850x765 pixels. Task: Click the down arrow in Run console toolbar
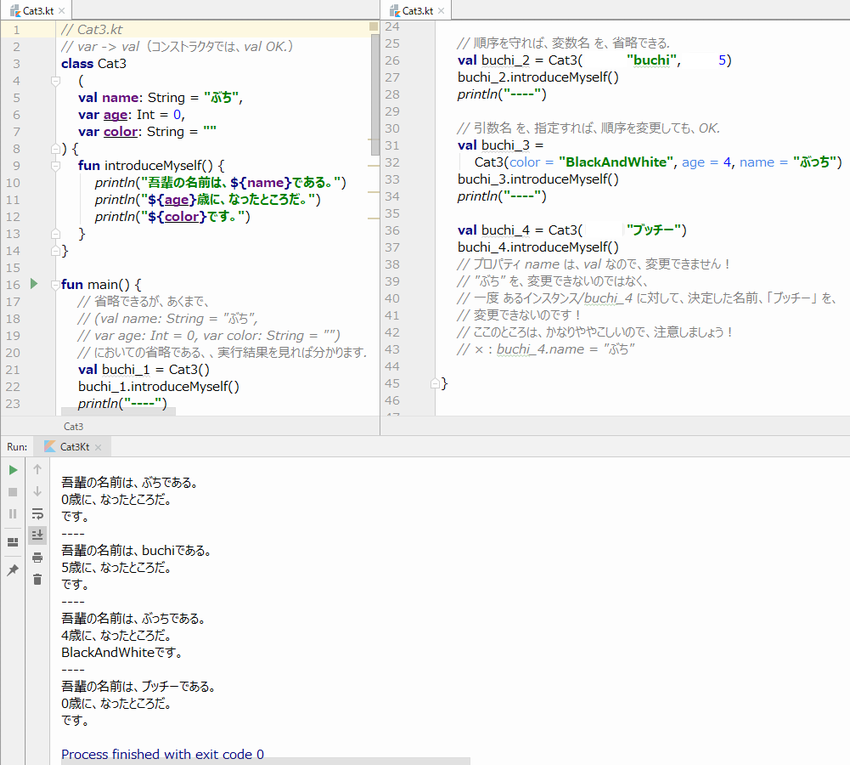click(x=37, y=491)
